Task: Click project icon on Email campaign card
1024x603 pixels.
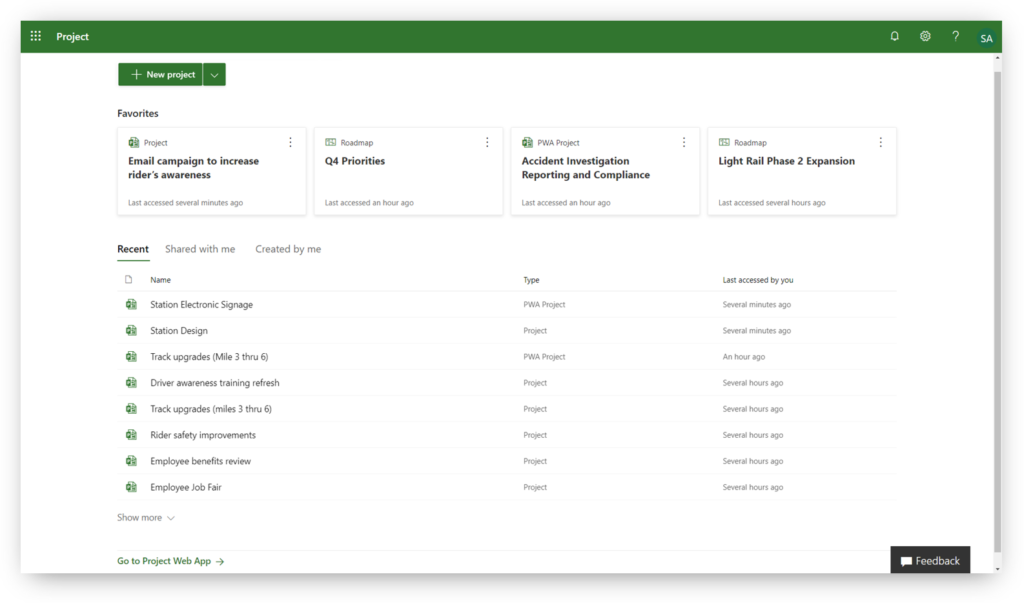Action: tap(134, 142)
